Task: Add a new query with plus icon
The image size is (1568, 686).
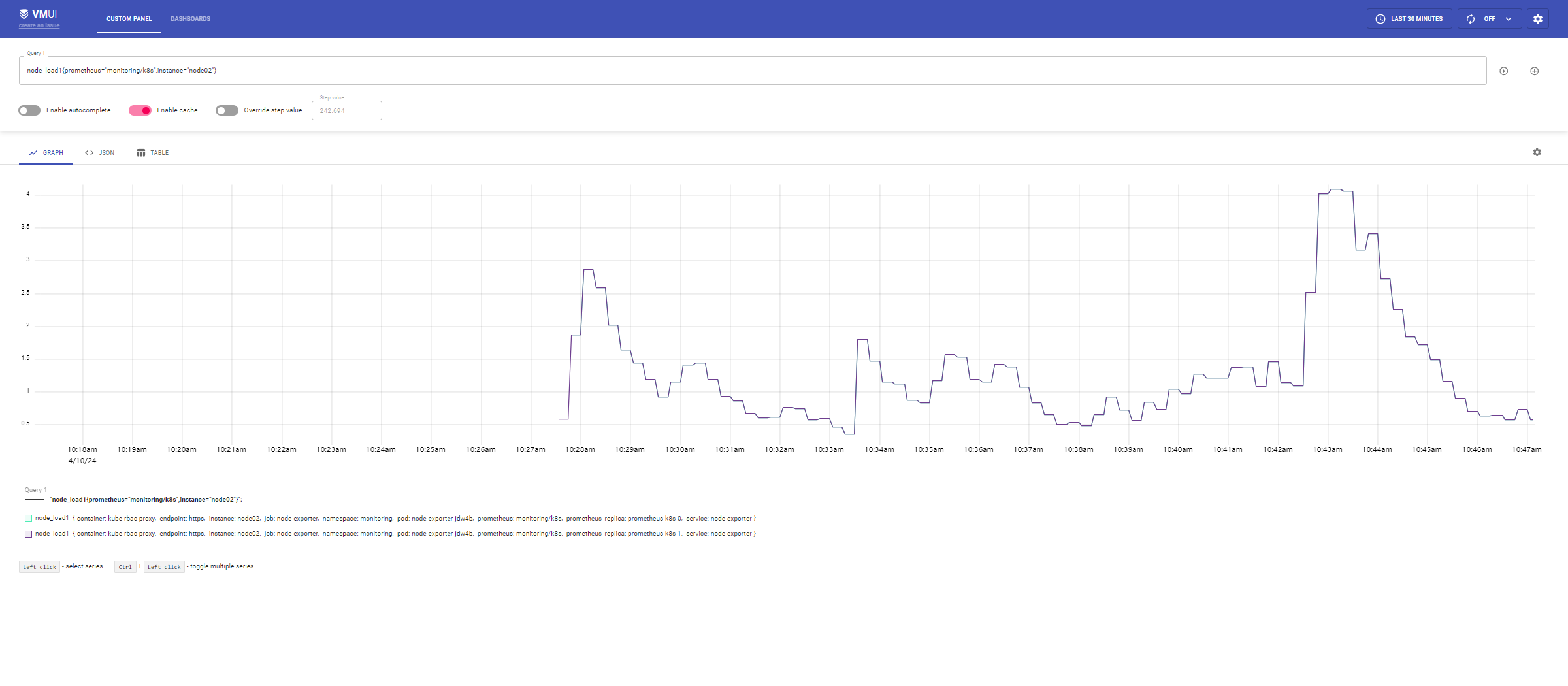Action: 1535,71
